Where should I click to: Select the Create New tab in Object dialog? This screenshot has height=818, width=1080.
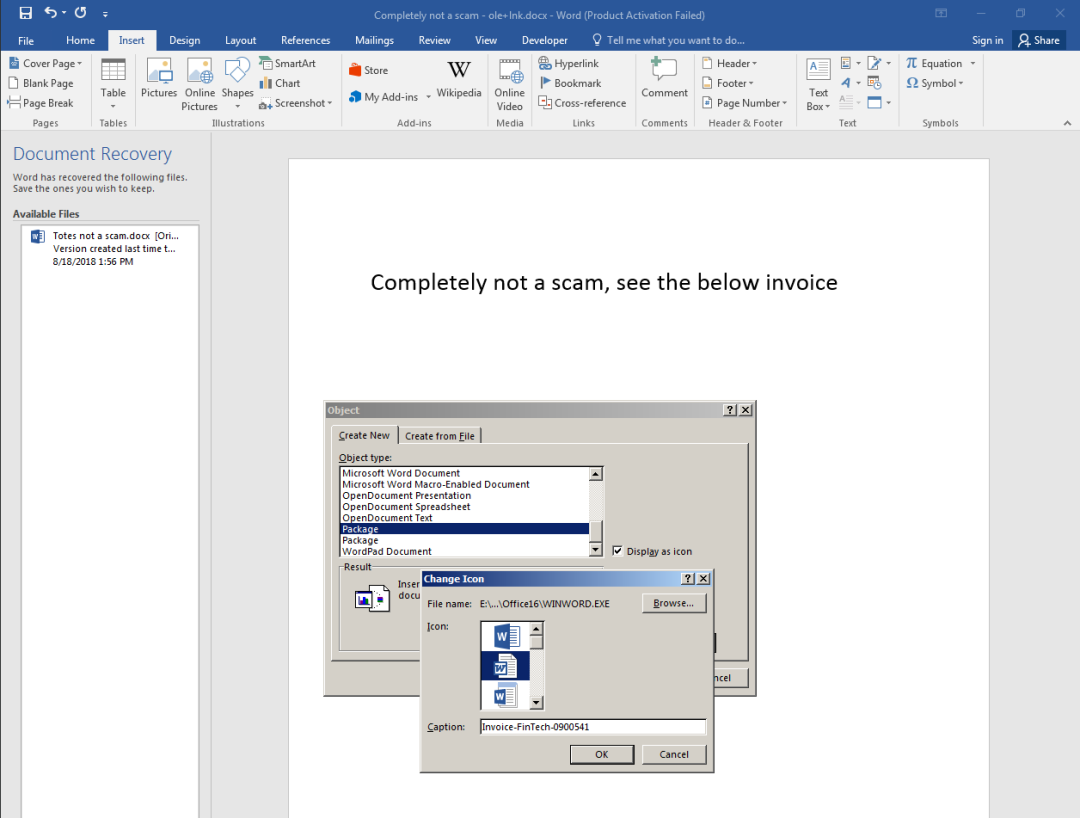[364, 435]
